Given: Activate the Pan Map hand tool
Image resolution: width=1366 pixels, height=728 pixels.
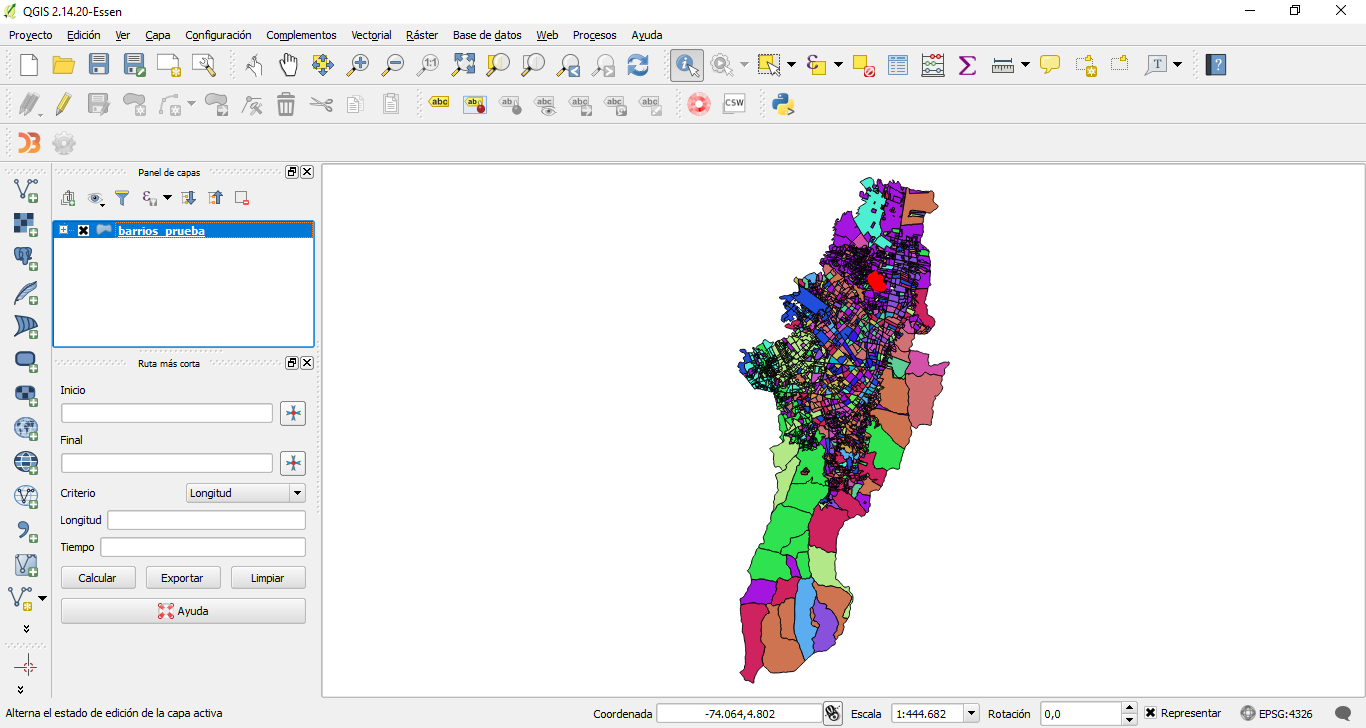Looking at the screenshot, I should [288, 64].
